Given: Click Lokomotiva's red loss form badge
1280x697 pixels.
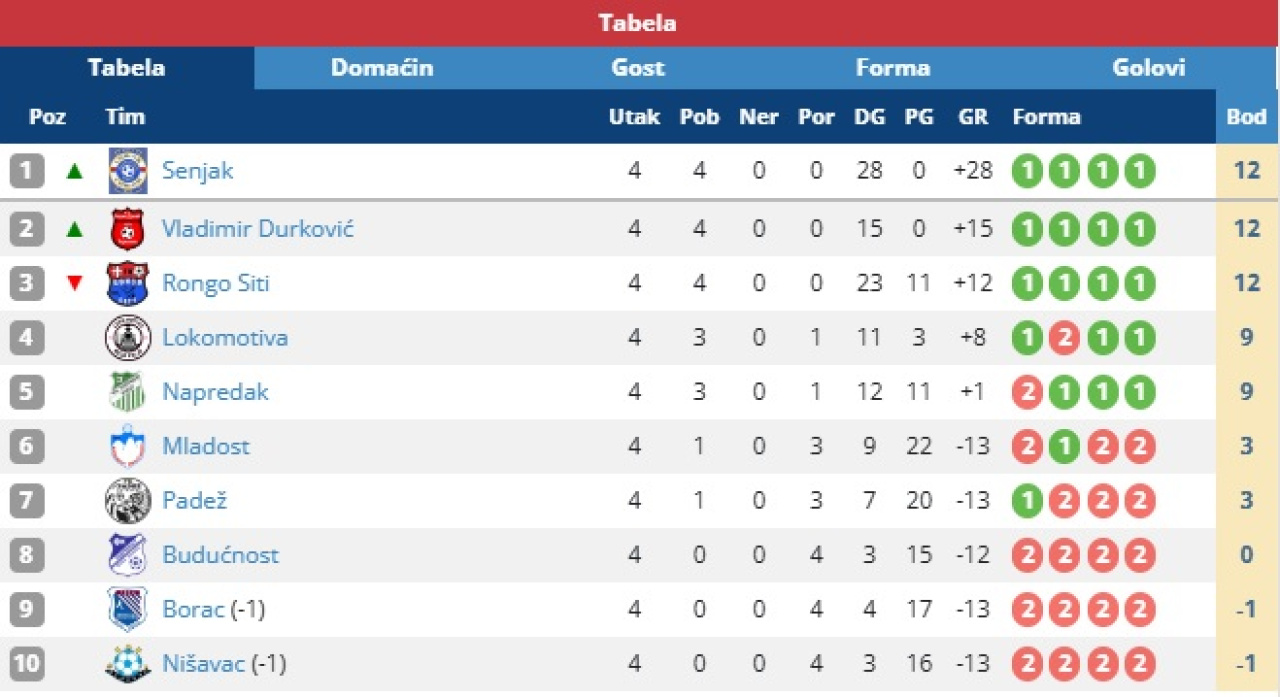Looking at the screenshot, I should click(1063, 338).
